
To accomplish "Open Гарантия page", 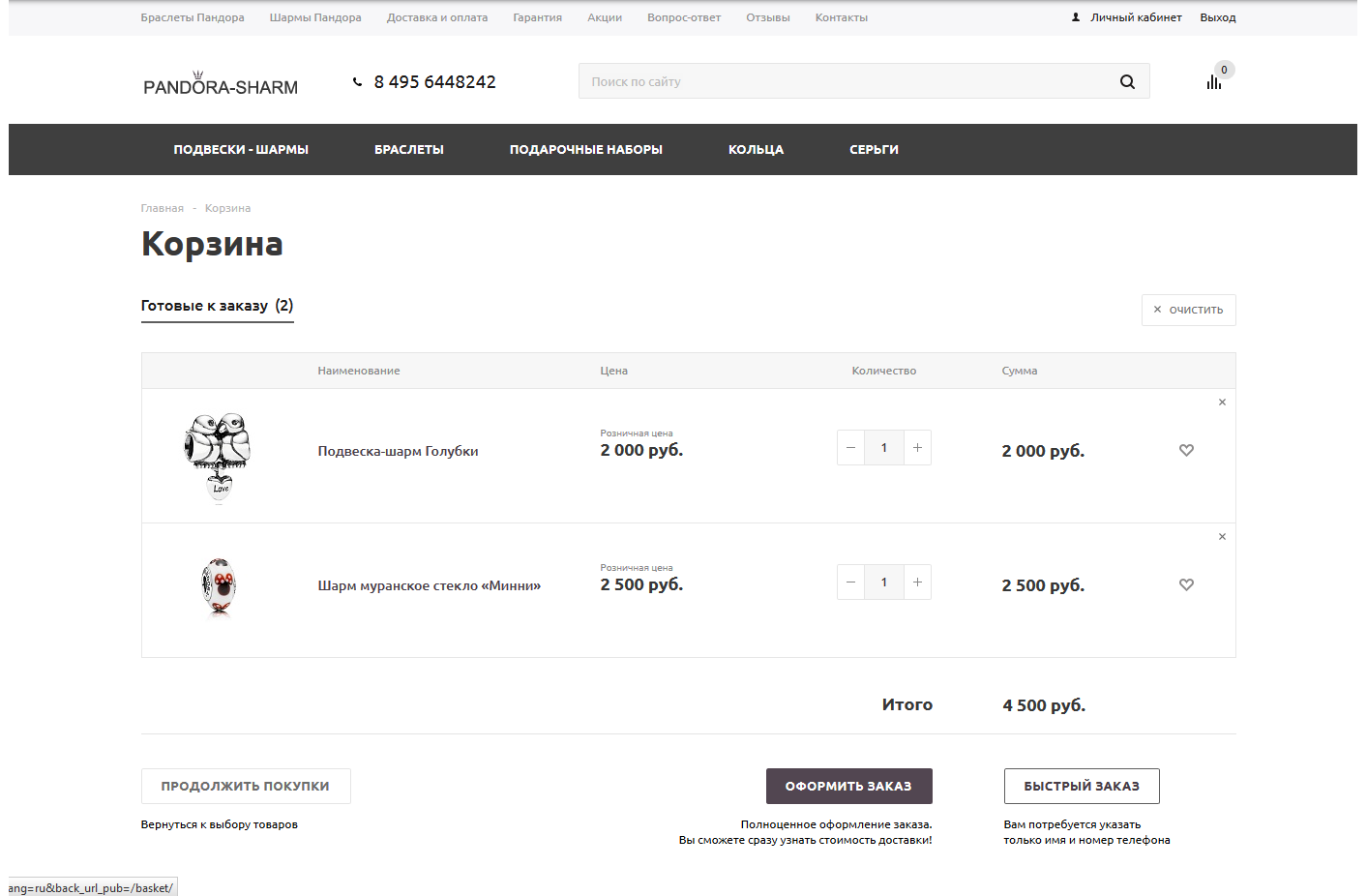I will (x=538, y=17).
